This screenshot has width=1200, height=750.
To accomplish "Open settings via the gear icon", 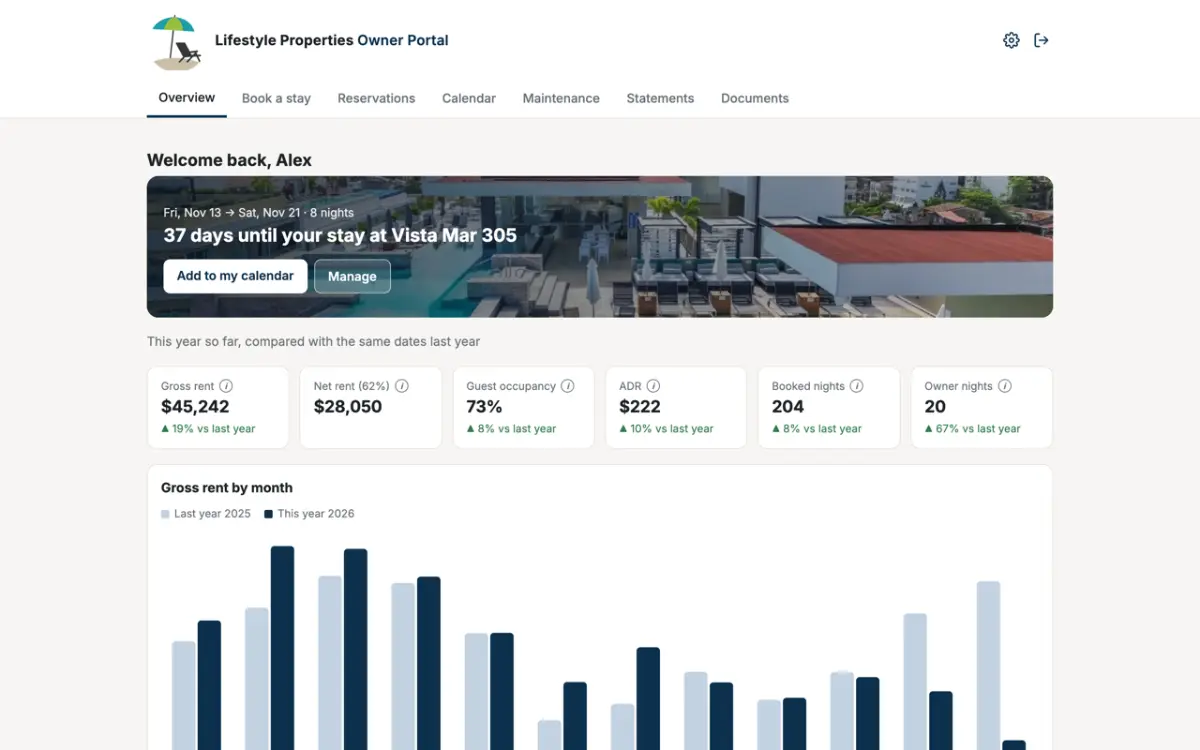I will click(x=1011, y=40).
